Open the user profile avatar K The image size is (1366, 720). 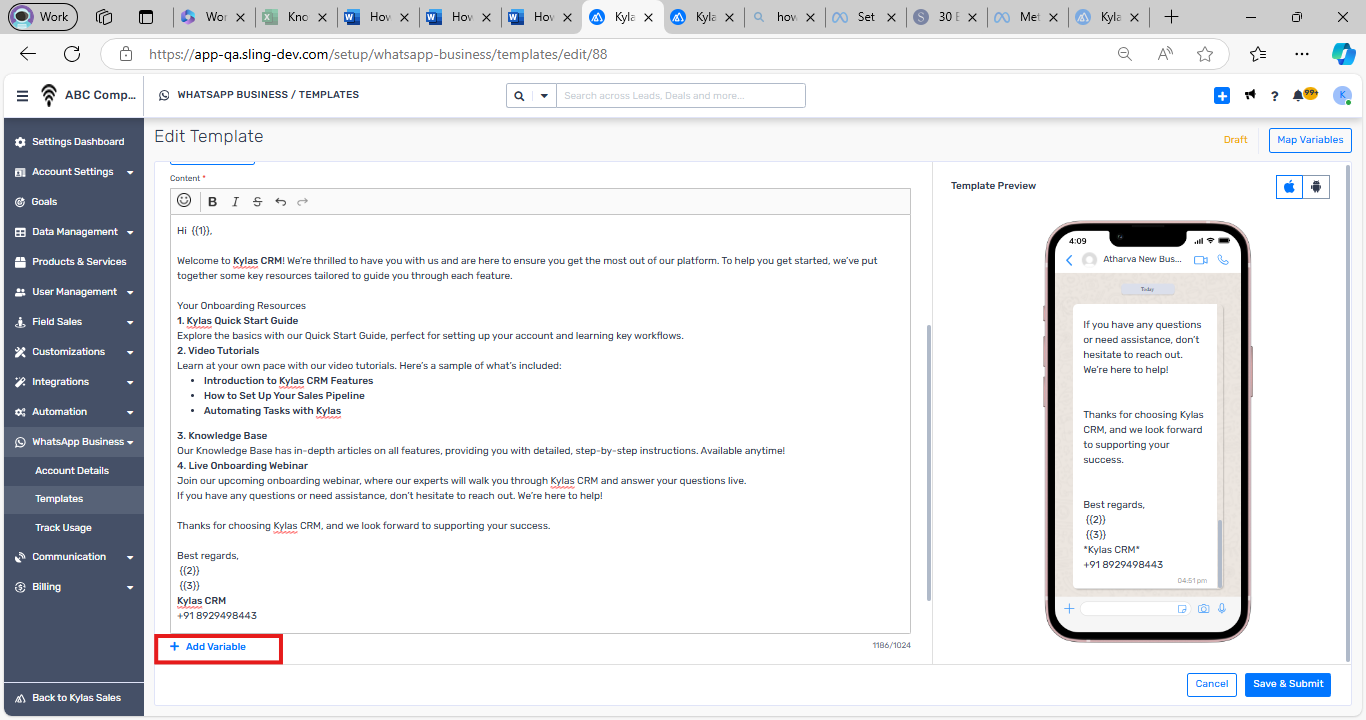tap(1342, 95)
